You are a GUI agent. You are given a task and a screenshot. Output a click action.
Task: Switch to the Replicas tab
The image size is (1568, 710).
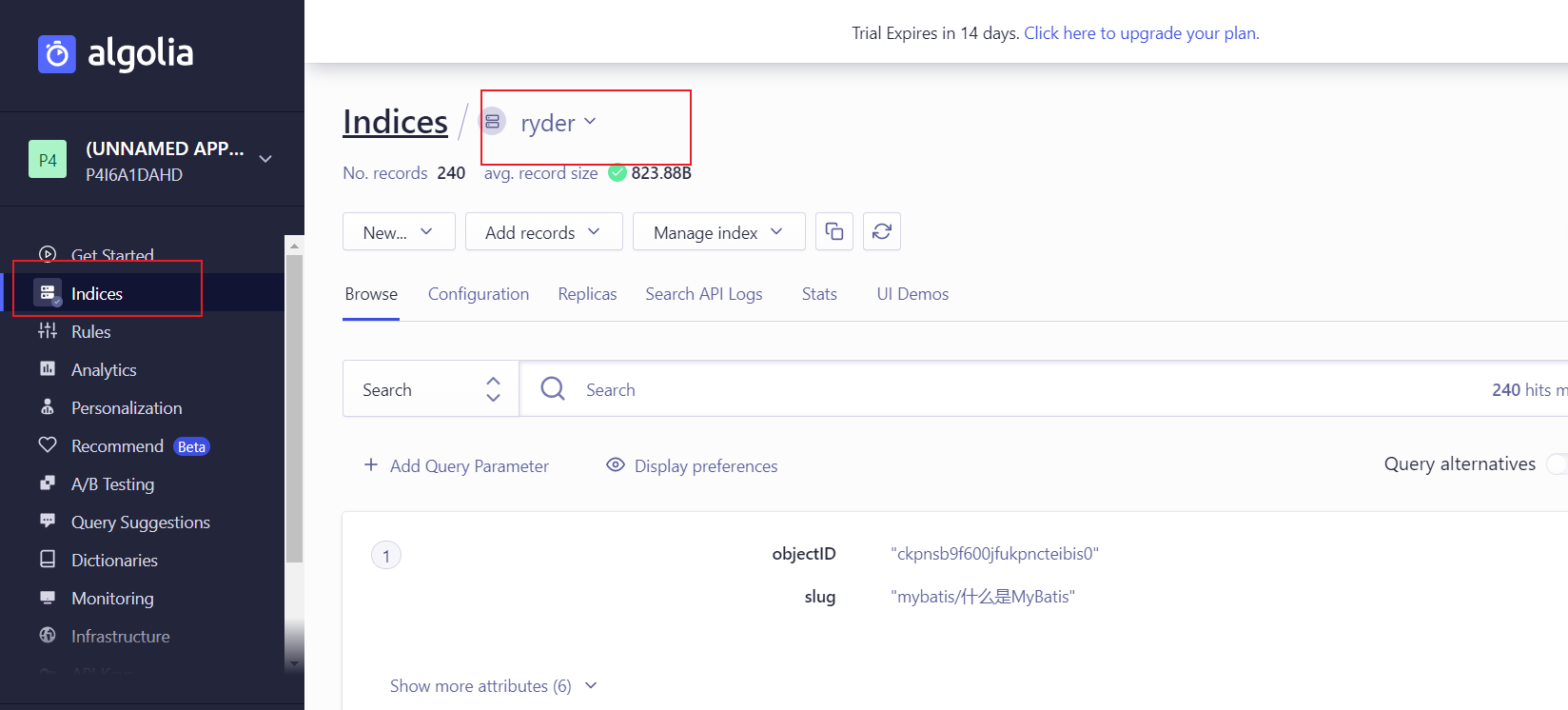coord(587,294)
